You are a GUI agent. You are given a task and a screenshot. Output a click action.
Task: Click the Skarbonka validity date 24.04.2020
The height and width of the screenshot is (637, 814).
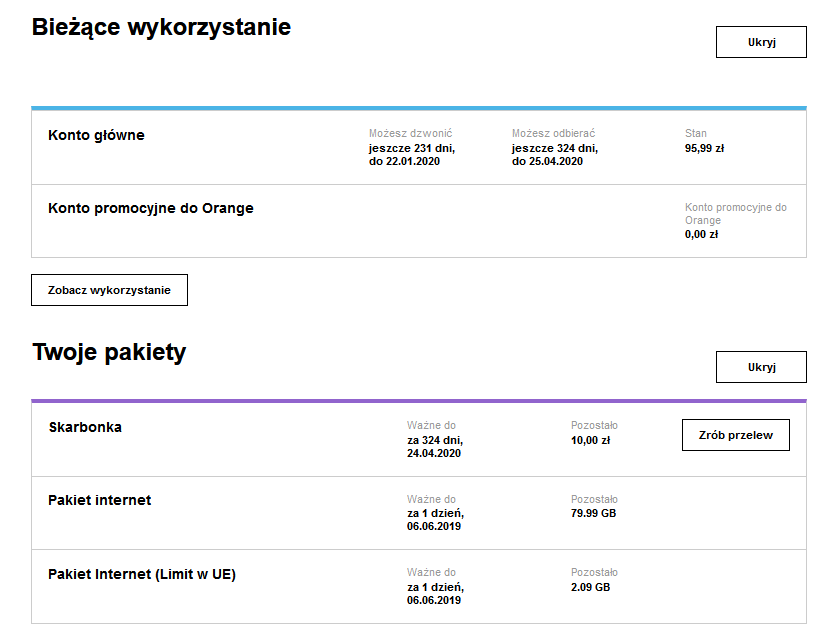[434, 453]
